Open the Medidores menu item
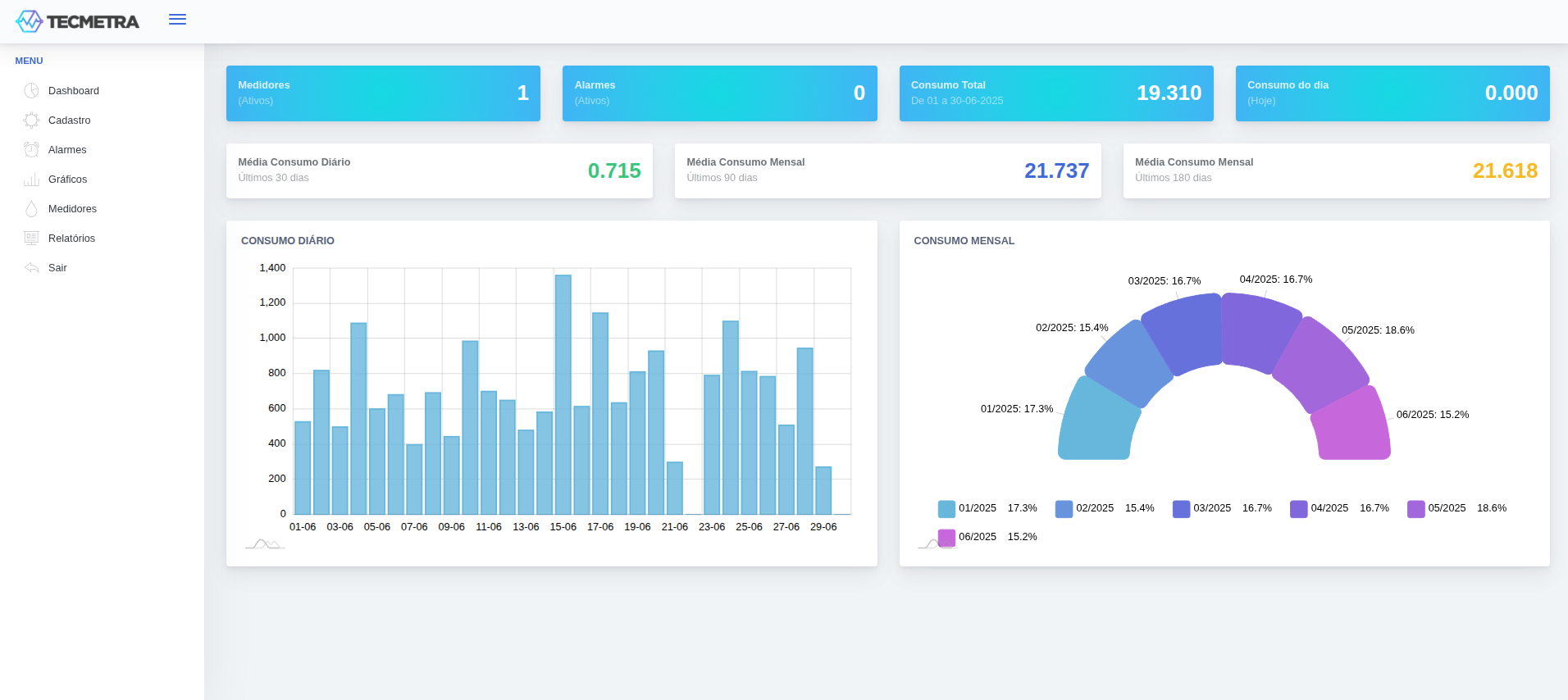1568x700 pixels. point(72,209)
